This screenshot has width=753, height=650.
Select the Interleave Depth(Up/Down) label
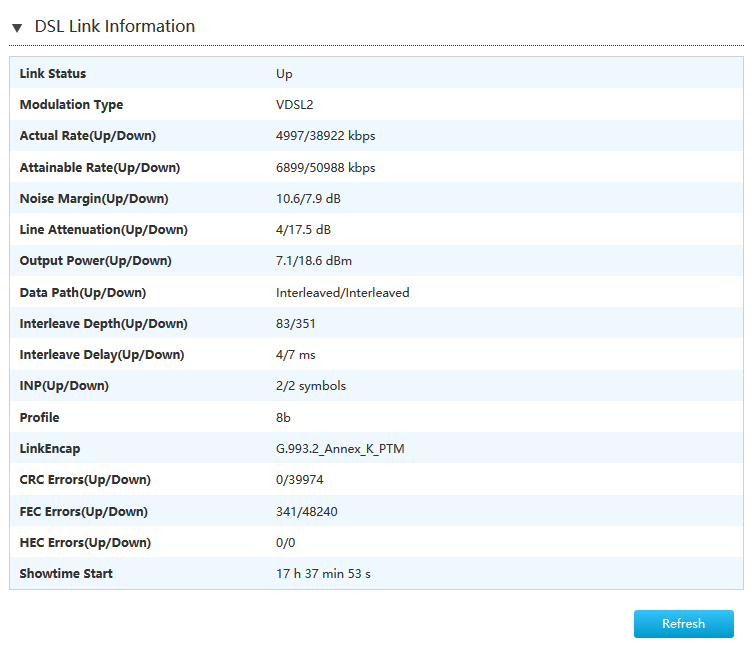tap(104, 324)
